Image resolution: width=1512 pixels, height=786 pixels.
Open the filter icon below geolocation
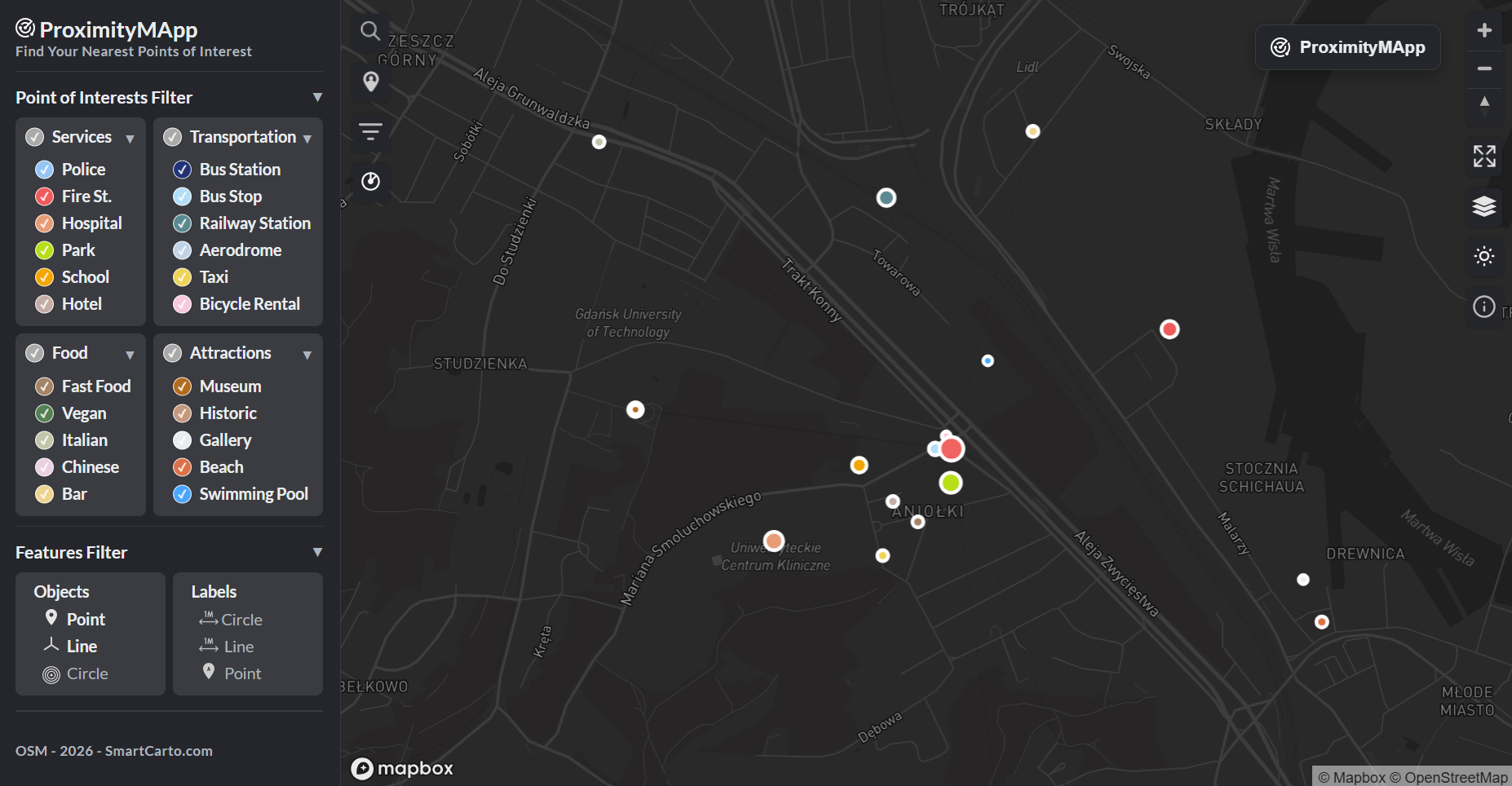pyautogui.click(x=371, y=130)
